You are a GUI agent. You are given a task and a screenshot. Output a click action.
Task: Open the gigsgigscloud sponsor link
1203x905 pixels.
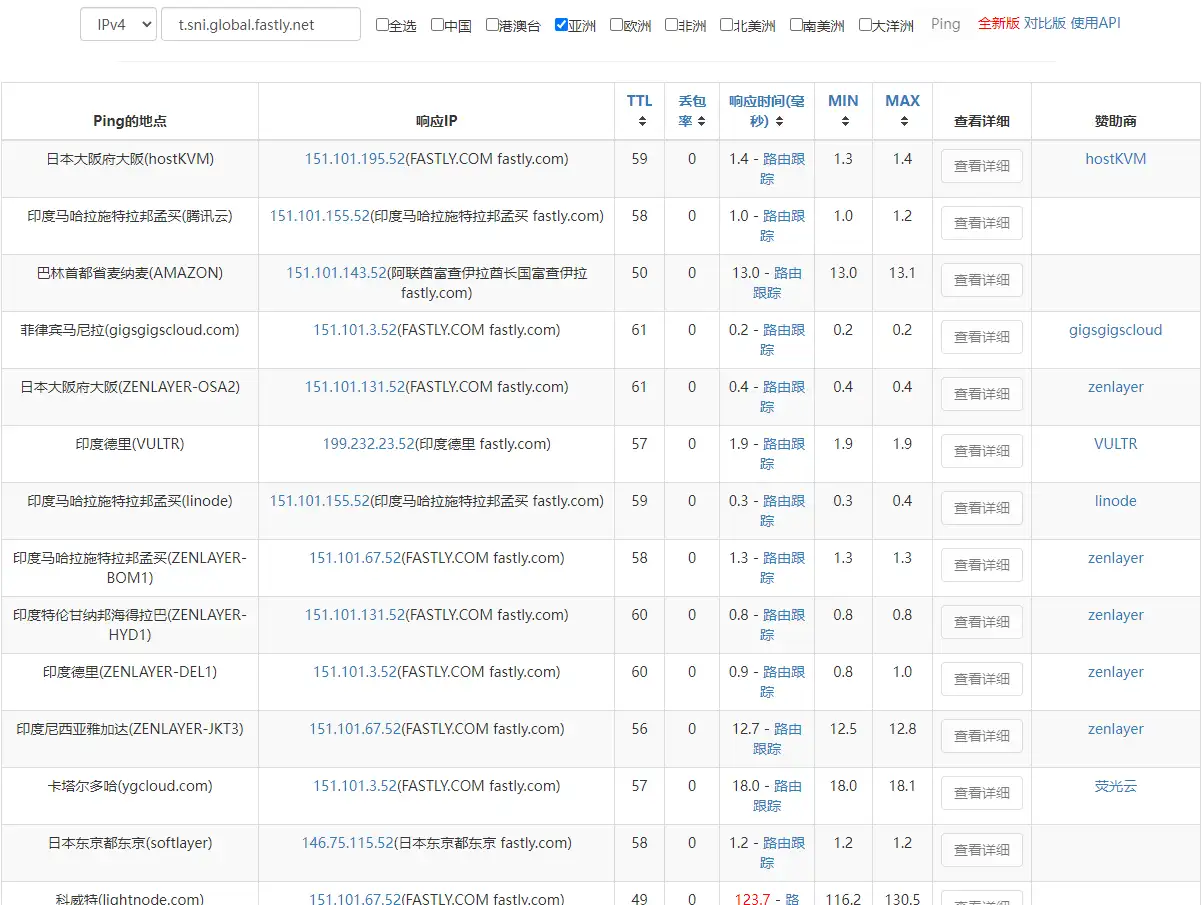tap(1115, 330)
